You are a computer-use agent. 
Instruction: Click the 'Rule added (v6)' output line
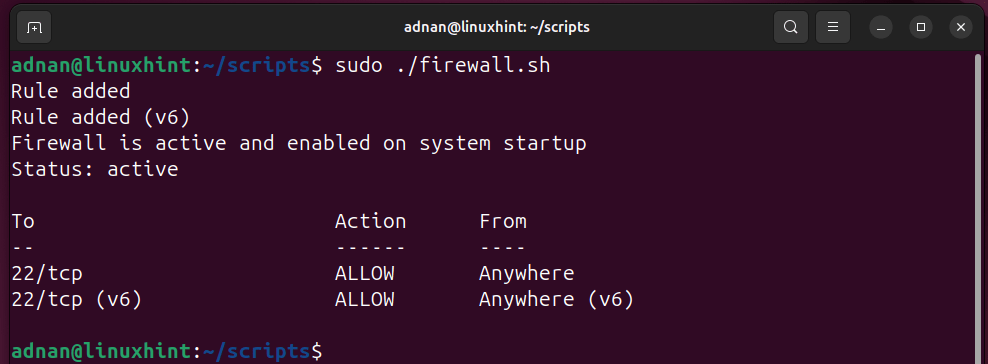(x=101, y=118)
